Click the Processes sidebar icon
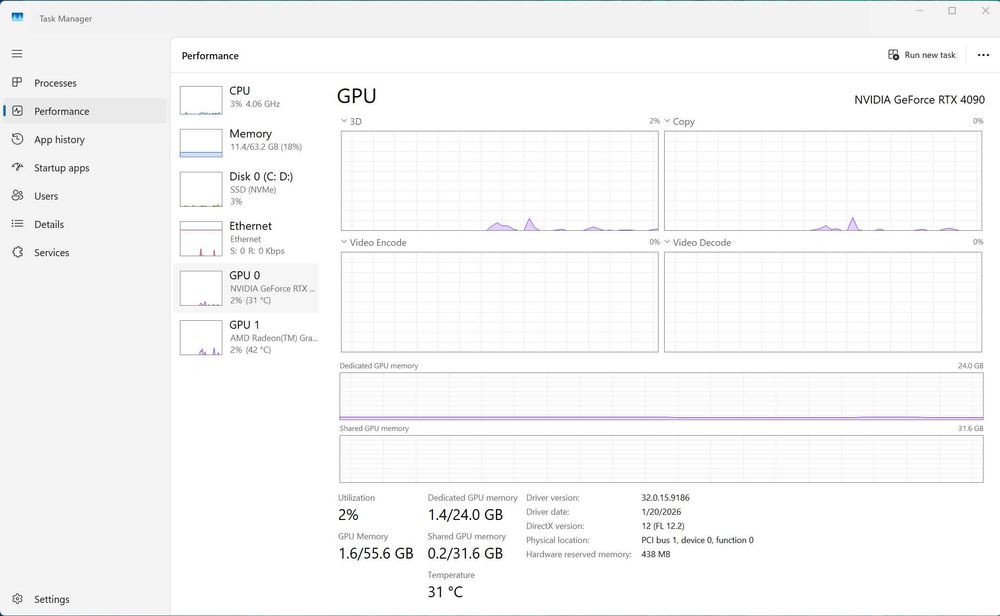The width and height of the screenshot is (1000, 616). click(17, 82)
